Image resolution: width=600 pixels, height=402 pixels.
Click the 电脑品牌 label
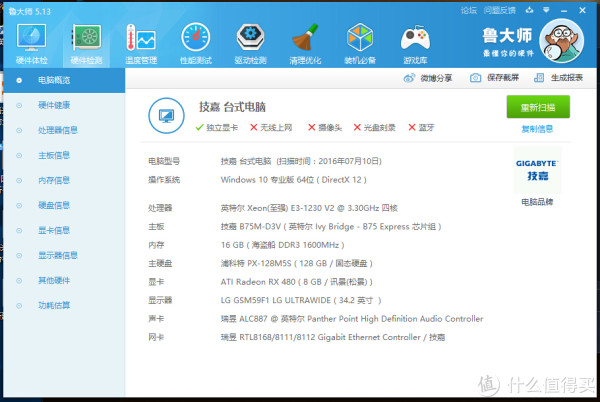pos(537,202)
